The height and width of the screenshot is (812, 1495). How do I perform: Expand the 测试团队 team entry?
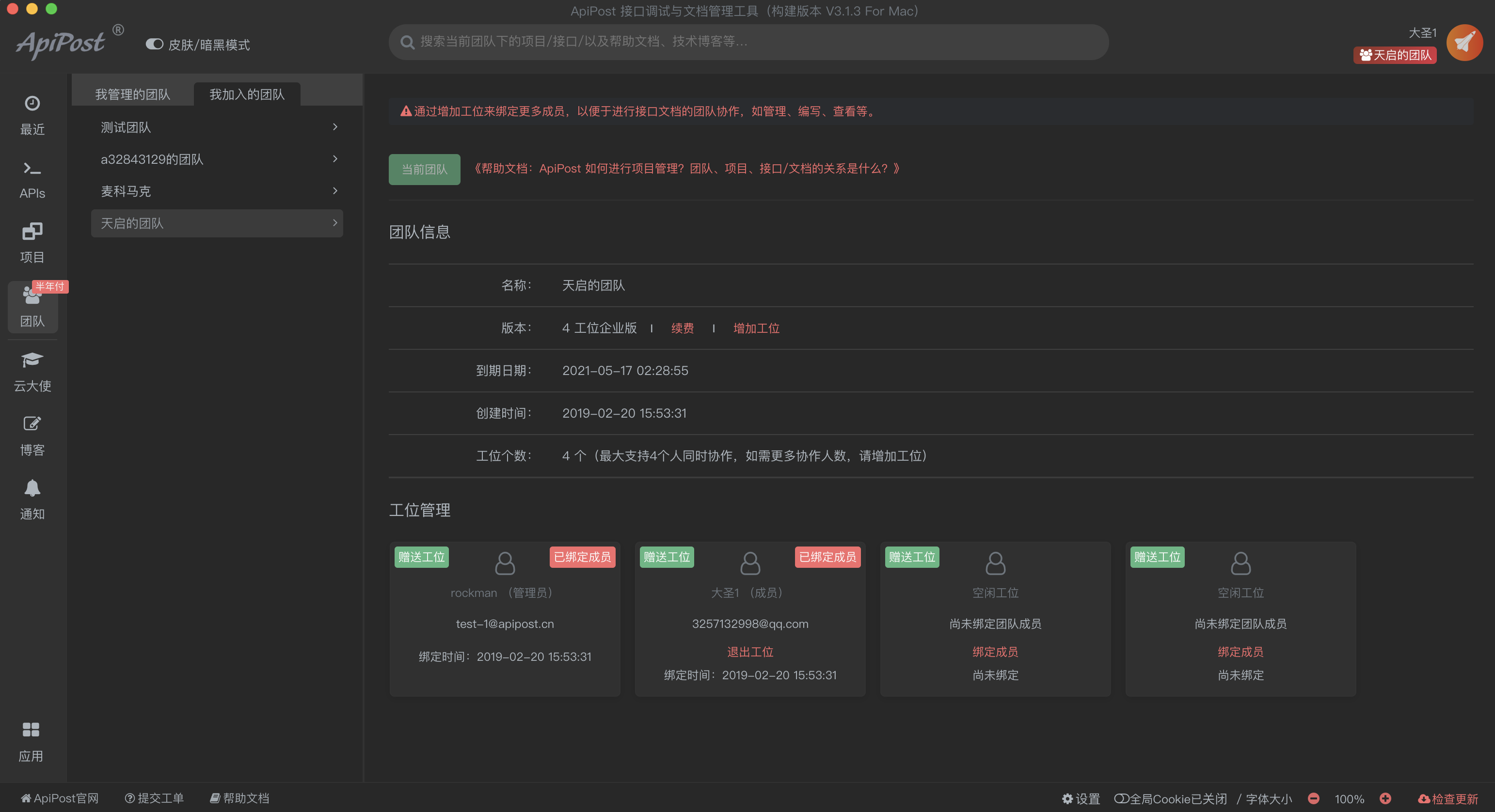tap(217, 127)
